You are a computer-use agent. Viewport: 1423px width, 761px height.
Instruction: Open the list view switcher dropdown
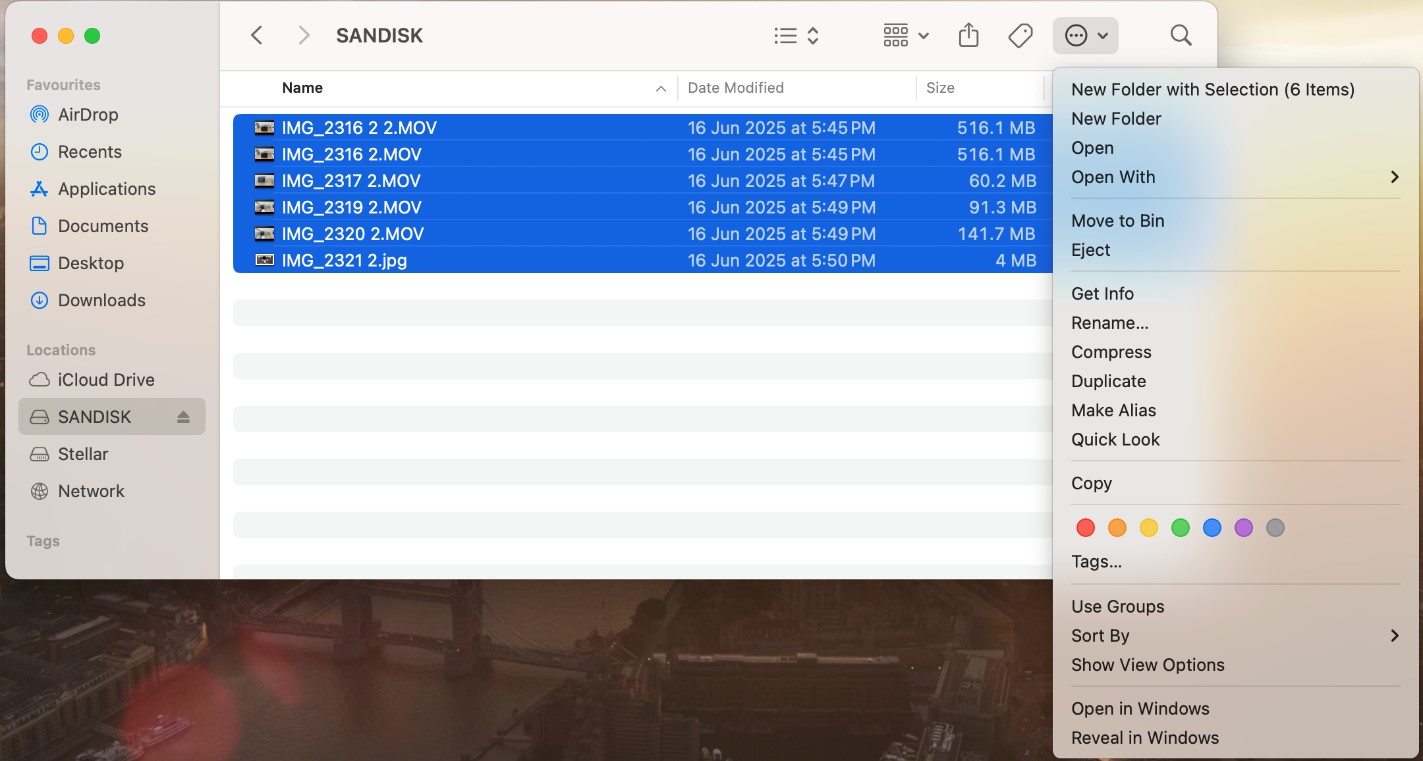(x=797, y=36)
